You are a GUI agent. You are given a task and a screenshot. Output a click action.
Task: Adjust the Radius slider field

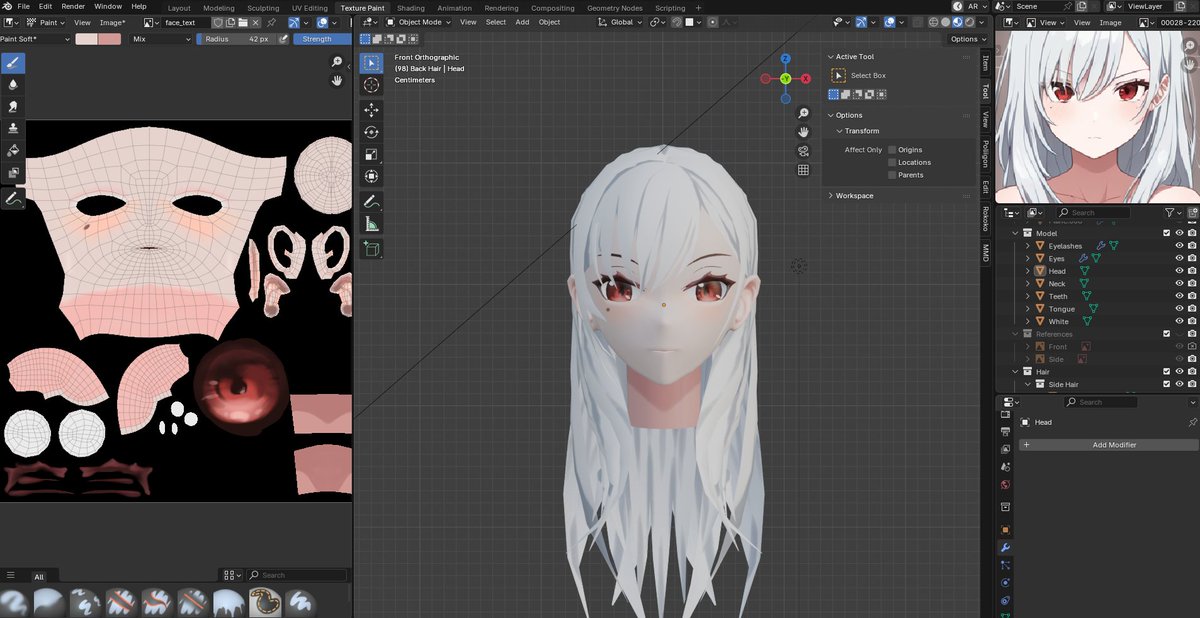237,39
